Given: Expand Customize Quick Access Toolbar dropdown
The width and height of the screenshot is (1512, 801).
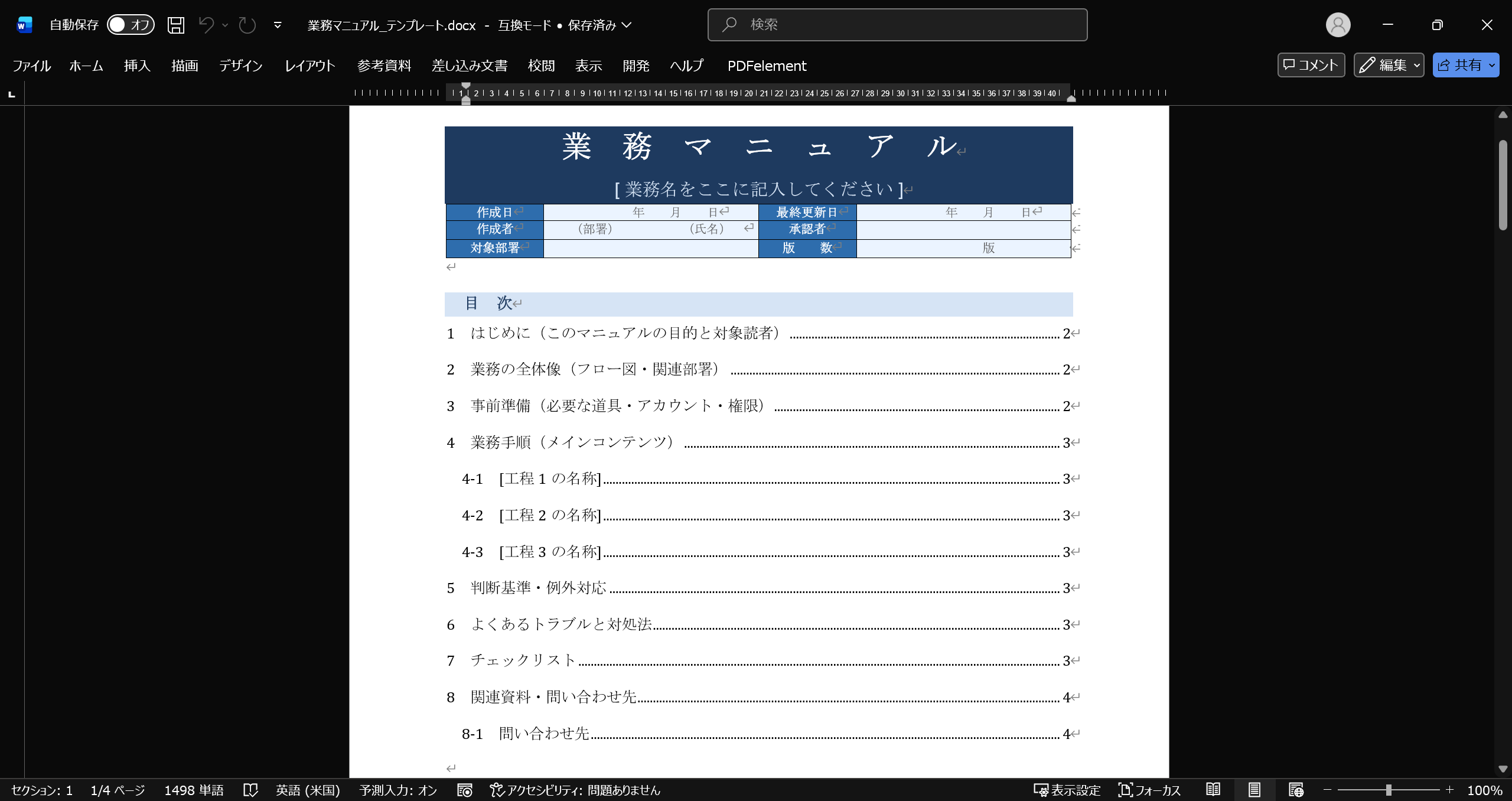Looking at the screenshot, I should coord(278,25).
